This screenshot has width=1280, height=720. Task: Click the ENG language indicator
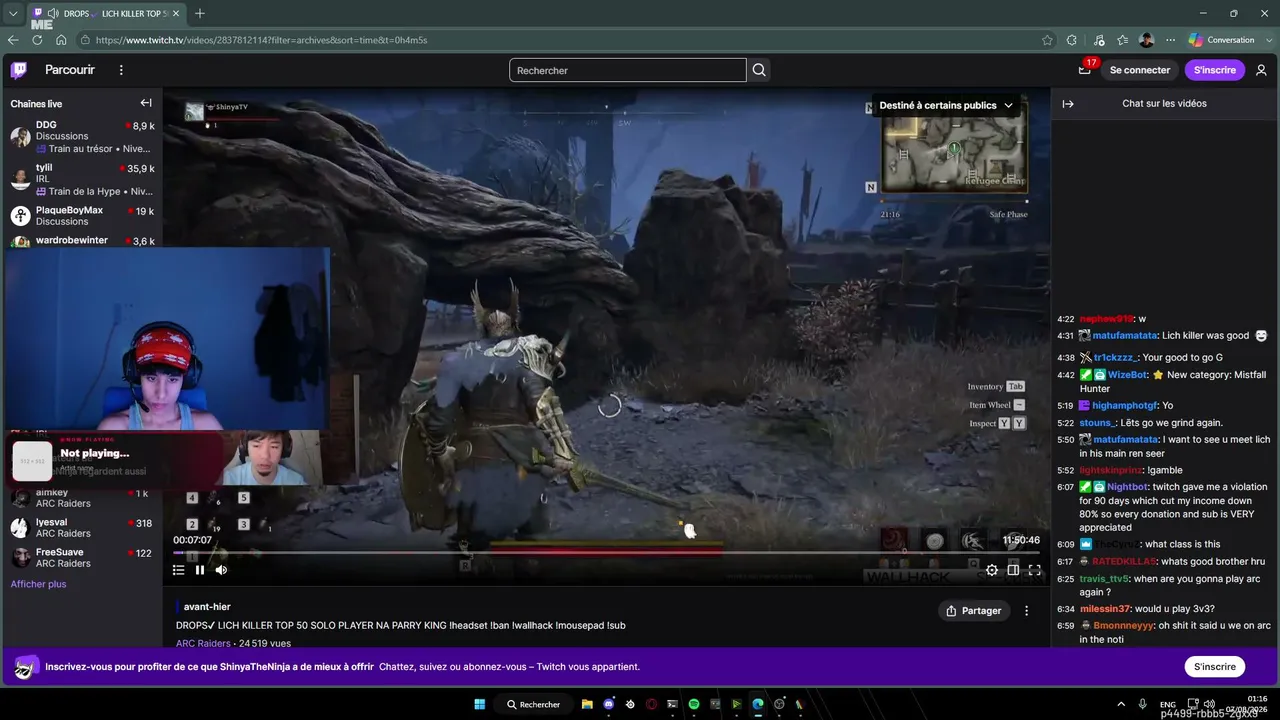click(1167, 704)
